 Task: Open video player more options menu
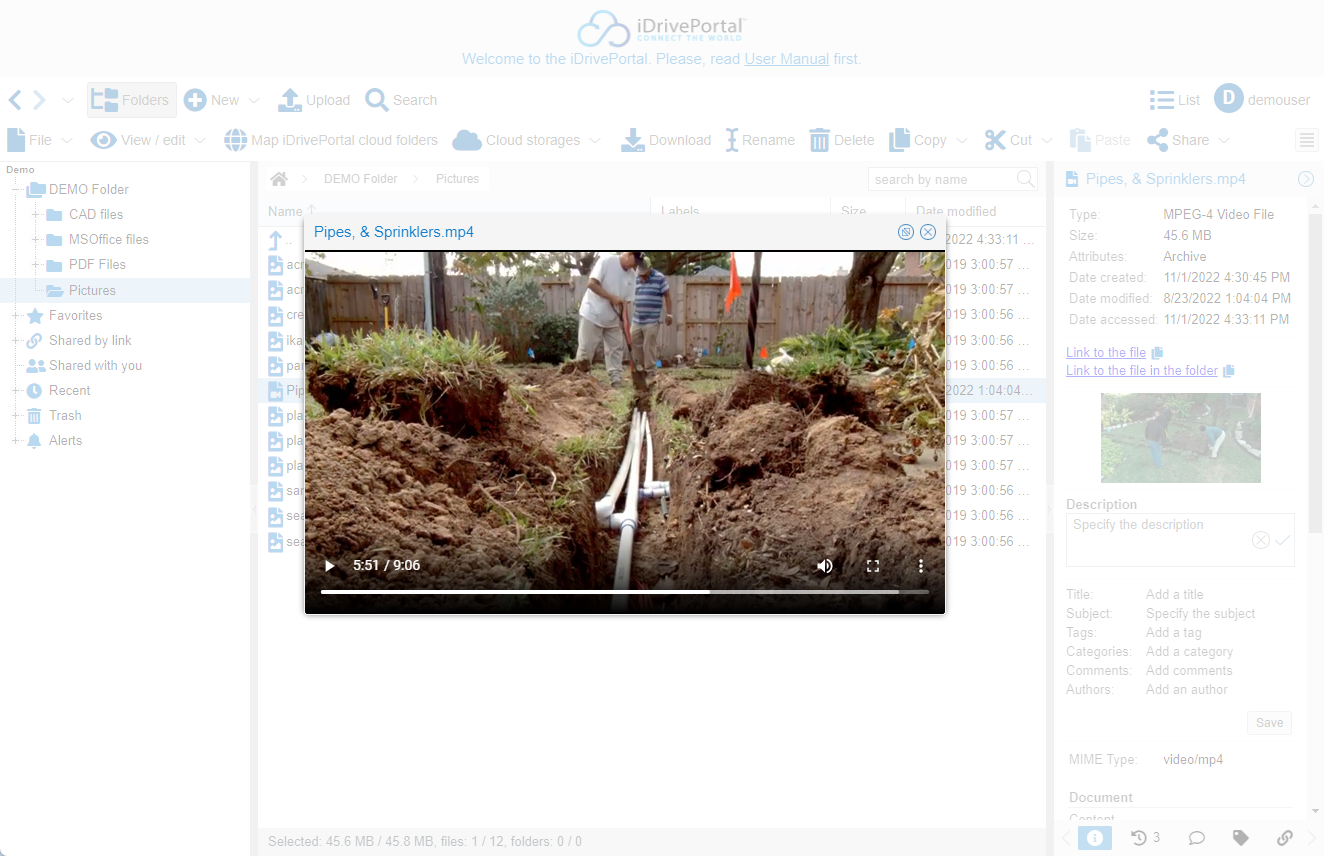[x=920, y=566]
